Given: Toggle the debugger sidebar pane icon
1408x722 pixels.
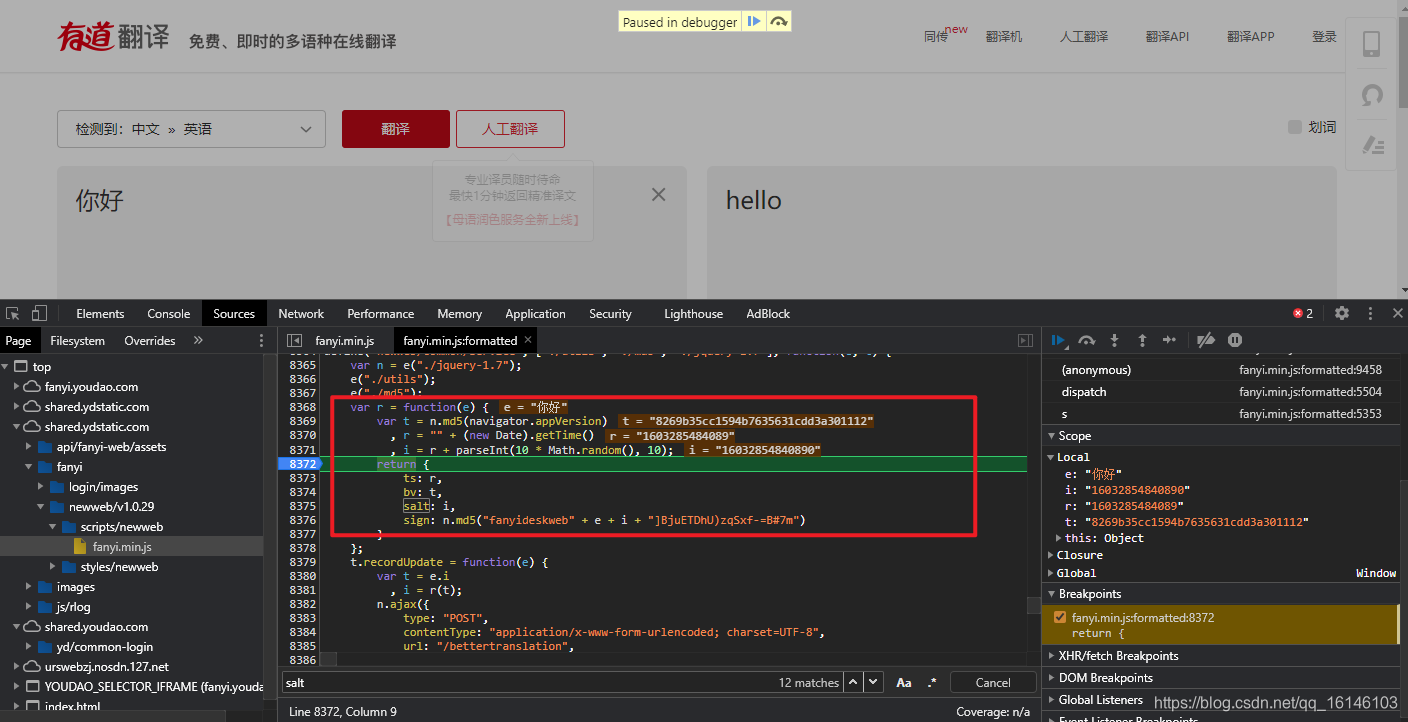Looking at the screenshot, I should coord(1025,341).
